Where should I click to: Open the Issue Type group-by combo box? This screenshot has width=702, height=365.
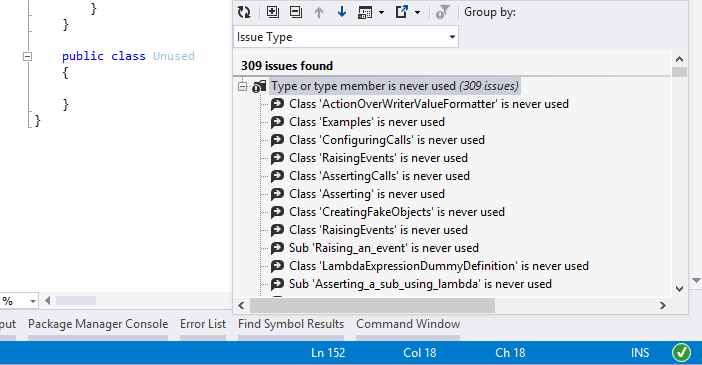point(346,37)
